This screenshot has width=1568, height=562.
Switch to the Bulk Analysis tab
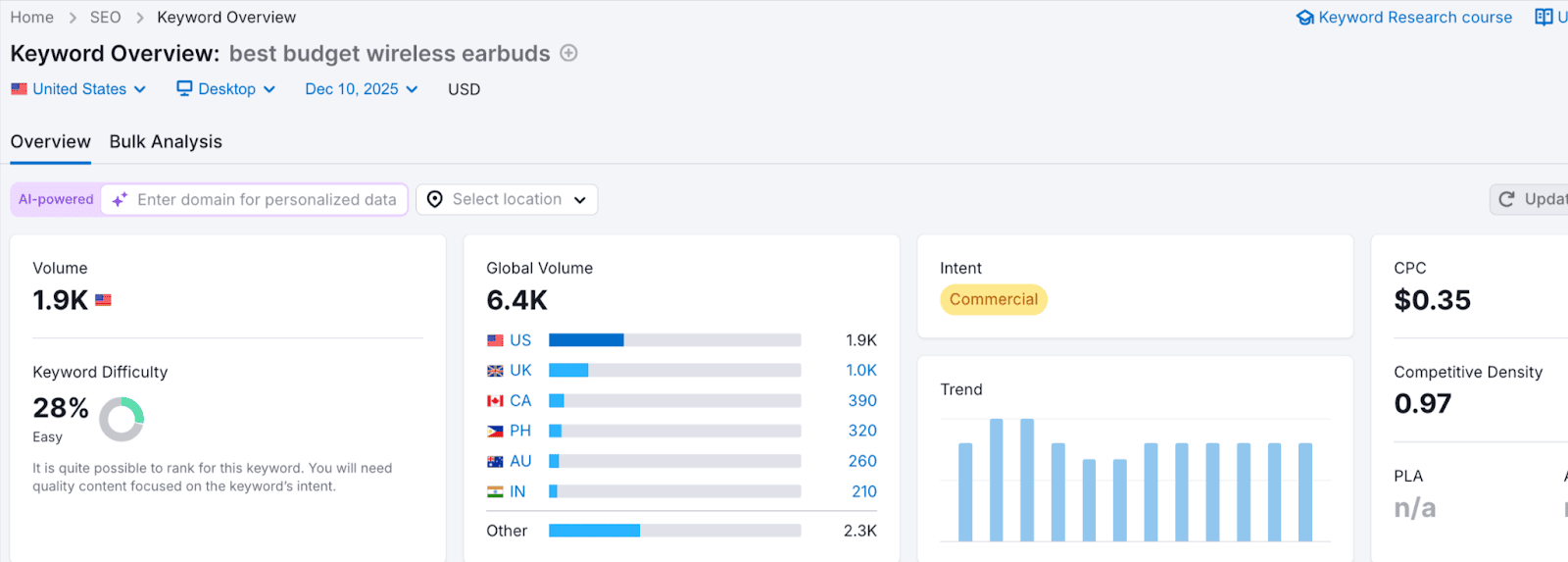click(x=166, y=142)
